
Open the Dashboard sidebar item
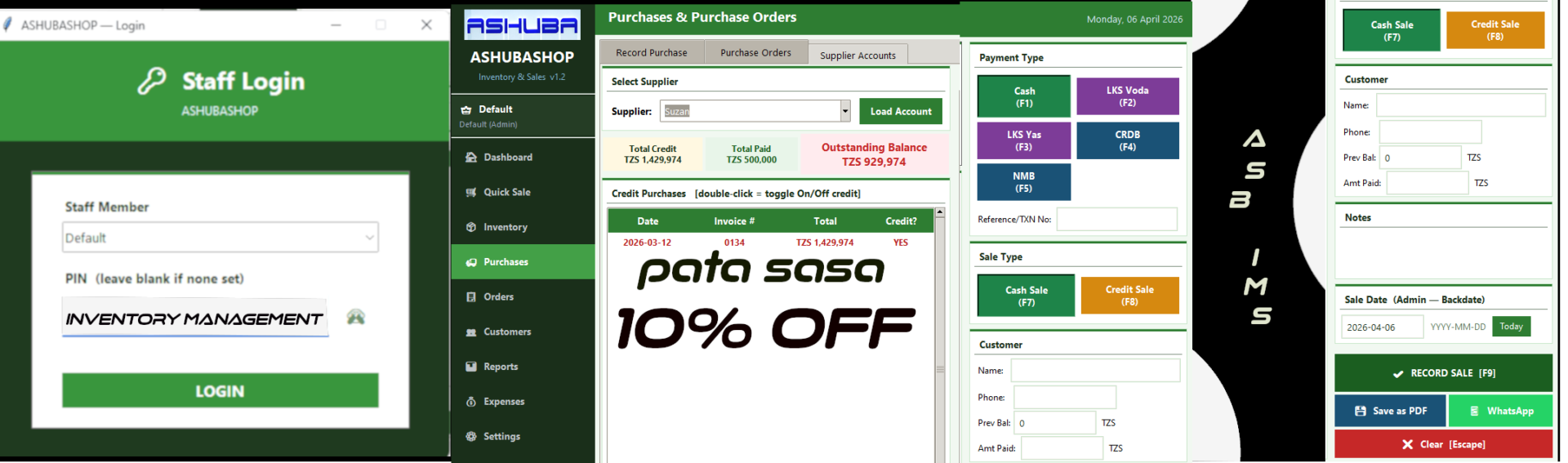pyautogui.click(x=507, y=158)
